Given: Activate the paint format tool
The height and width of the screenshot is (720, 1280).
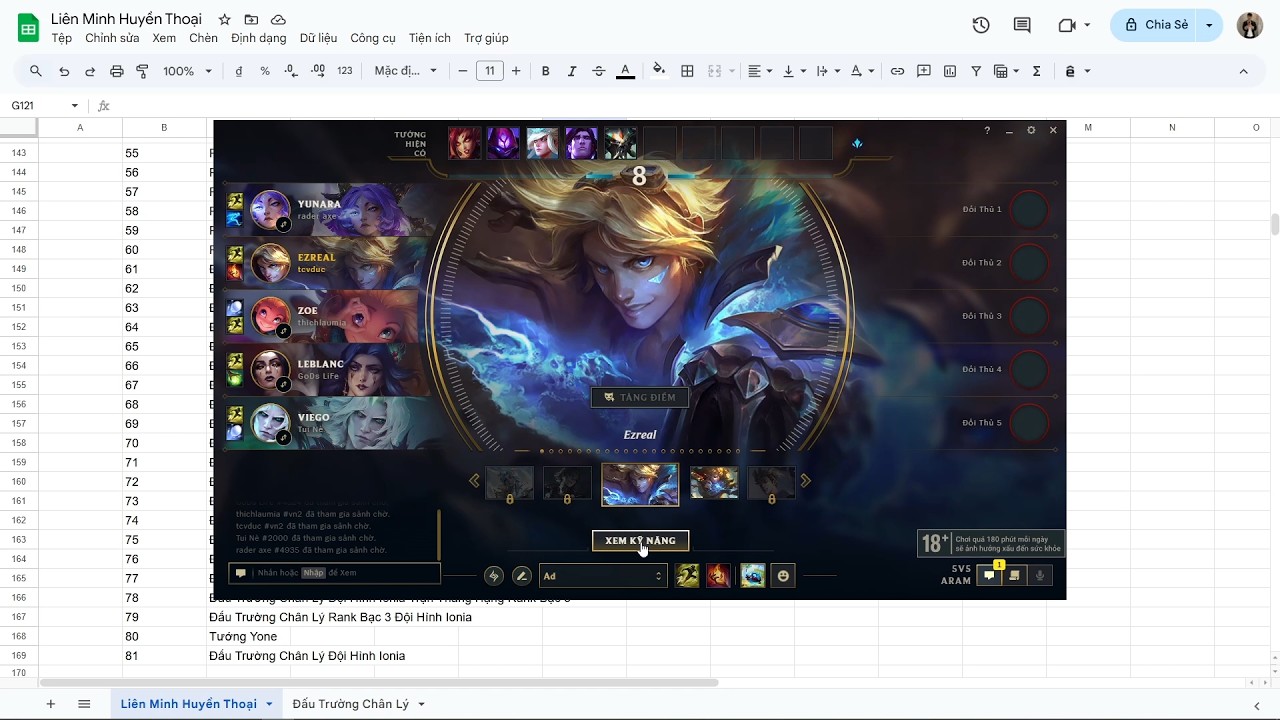Looking at the screenshot, I should tap(142, 71).
